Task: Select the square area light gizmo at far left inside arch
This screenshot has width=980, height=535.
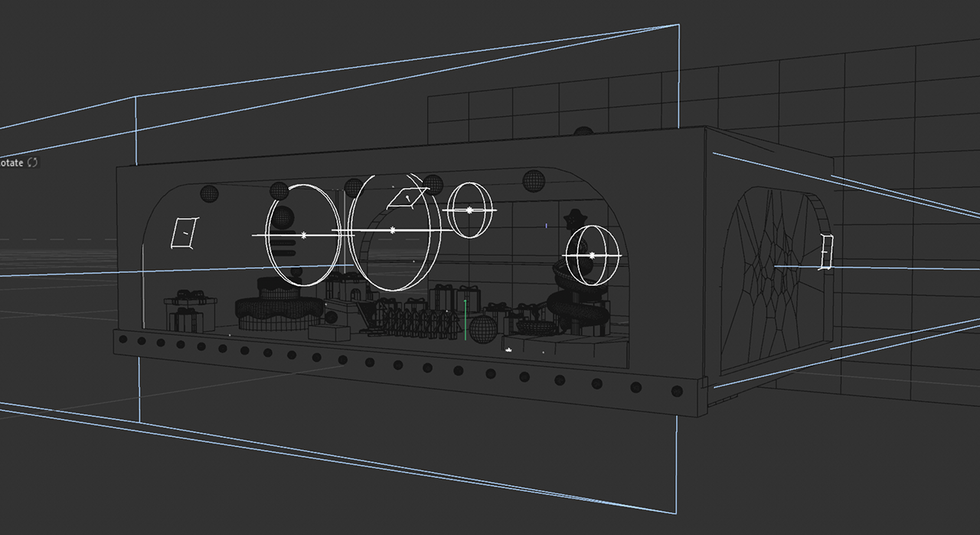Action: point(184,232)
